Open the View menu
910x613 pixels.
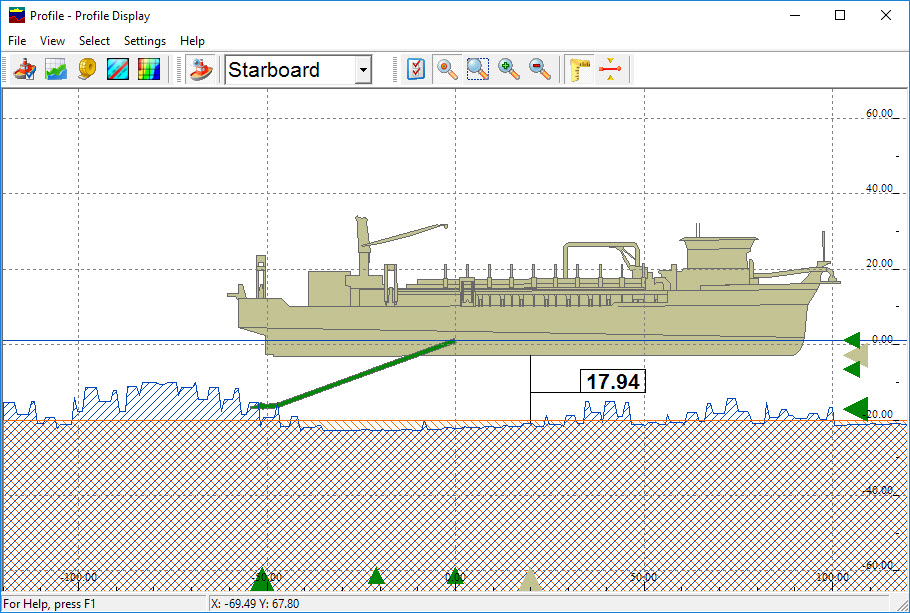coord(52,41)
